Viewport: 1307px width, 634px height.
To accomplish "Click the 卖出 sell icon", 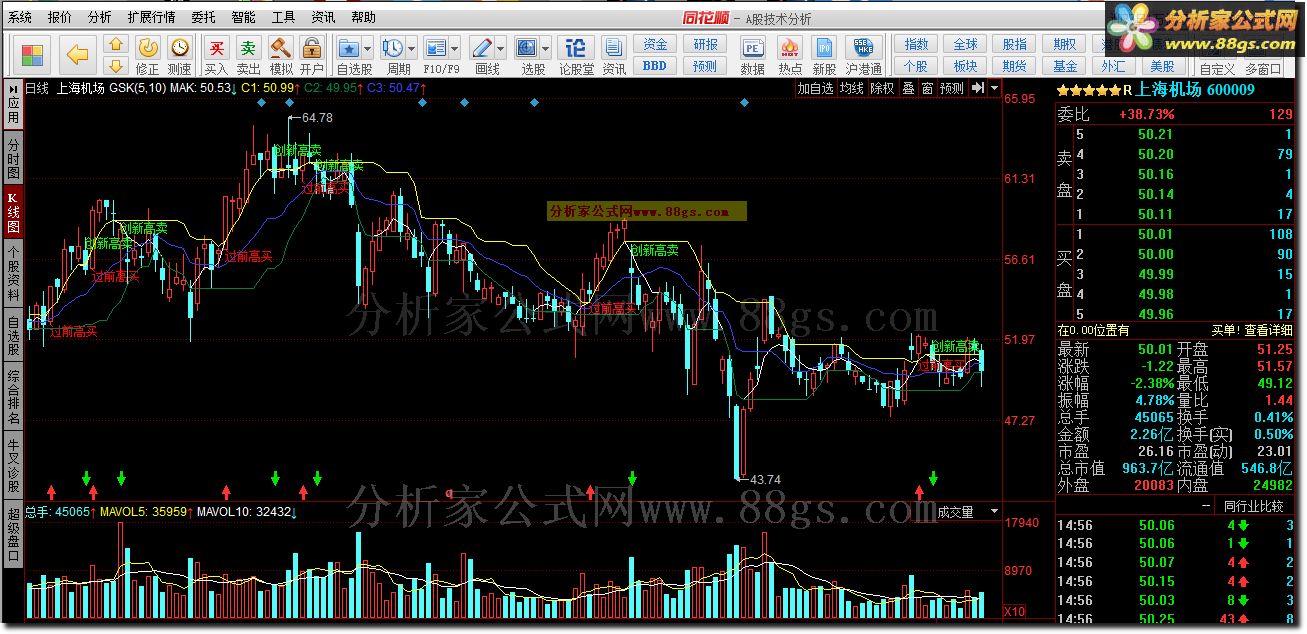I will point(248,55).
